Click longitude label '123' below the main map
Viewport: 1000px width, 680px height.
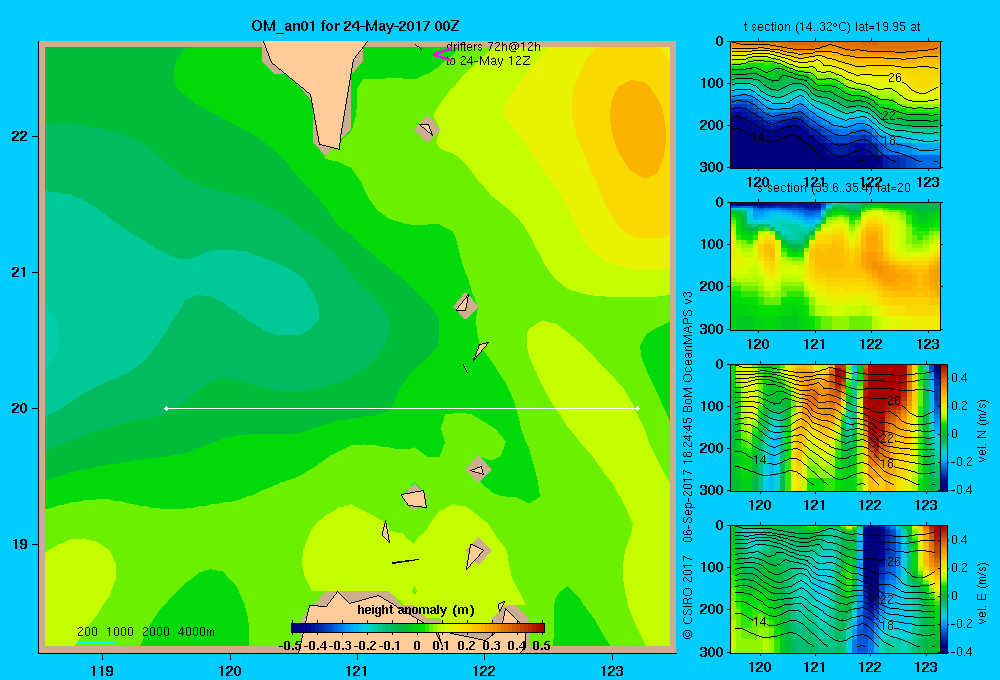[612, 670]
